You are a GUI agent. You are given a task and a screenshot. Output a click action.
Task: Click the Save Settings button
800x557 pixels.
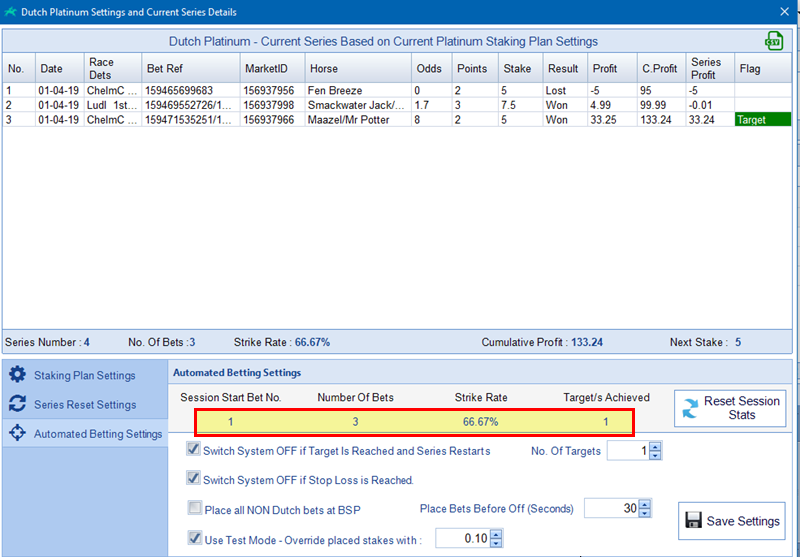tap(732, 521)
